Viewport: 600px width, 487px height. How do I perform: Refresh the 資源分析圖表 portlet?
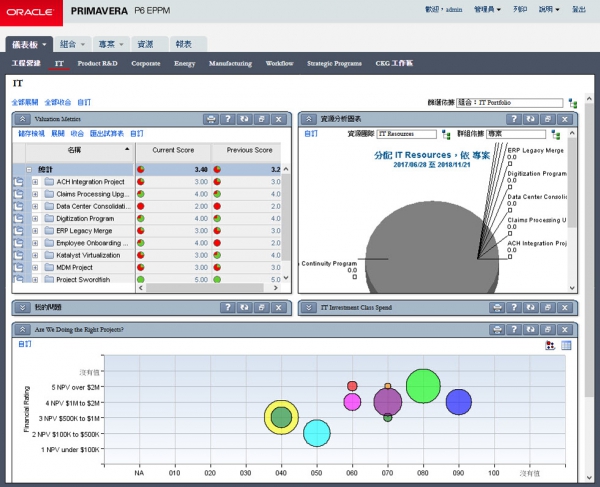(x=531, y=119)
